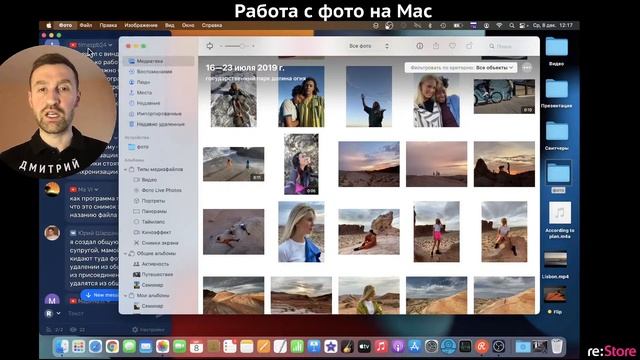Open Снимки экрана in the sidebar
This screenshot has width=640, height=360.
pyautogui.click(x=161, y=243)
